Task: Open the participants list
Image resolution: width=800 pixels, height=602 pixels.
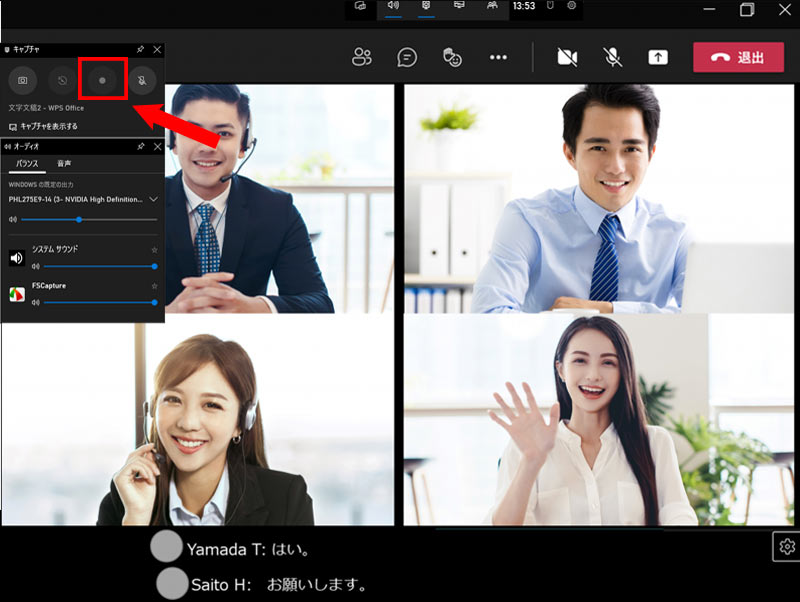Action: tap(362, 57)
